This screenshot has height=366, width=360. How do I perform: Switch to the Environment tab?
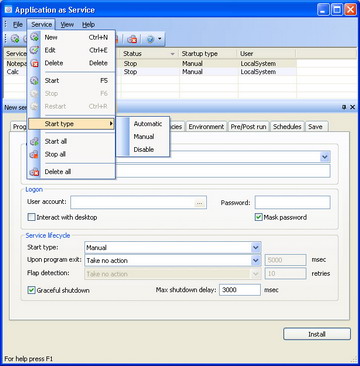(x=206, y=127)
